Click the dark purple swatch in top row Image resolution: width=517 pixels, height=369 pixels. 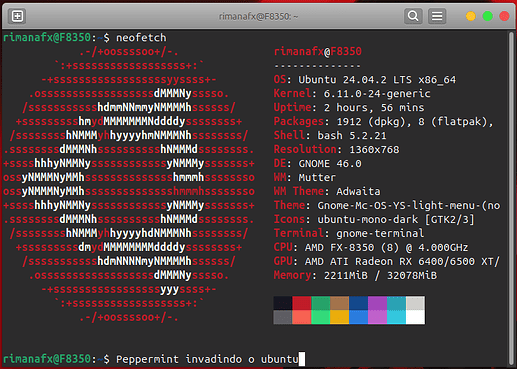377,303
